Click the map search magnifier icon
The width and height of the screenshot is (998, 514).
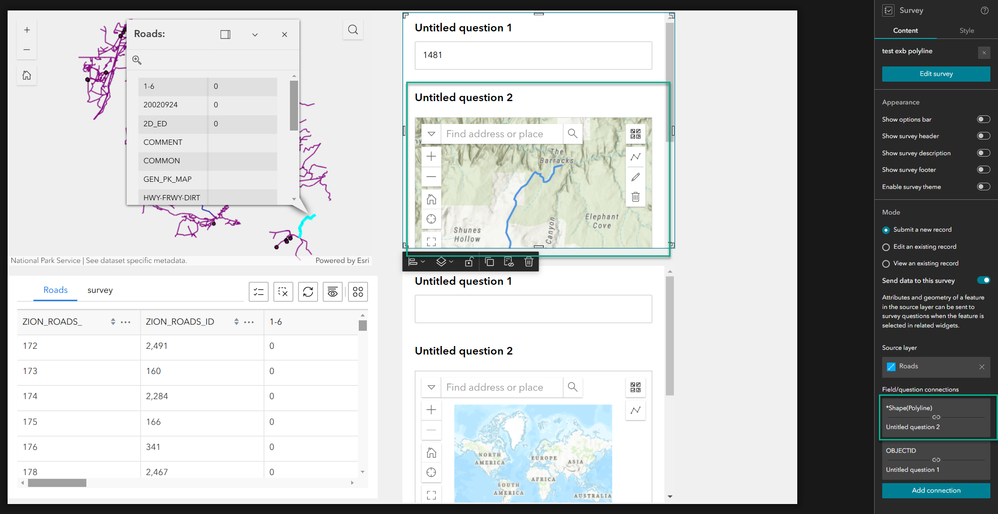click(353, 29)
